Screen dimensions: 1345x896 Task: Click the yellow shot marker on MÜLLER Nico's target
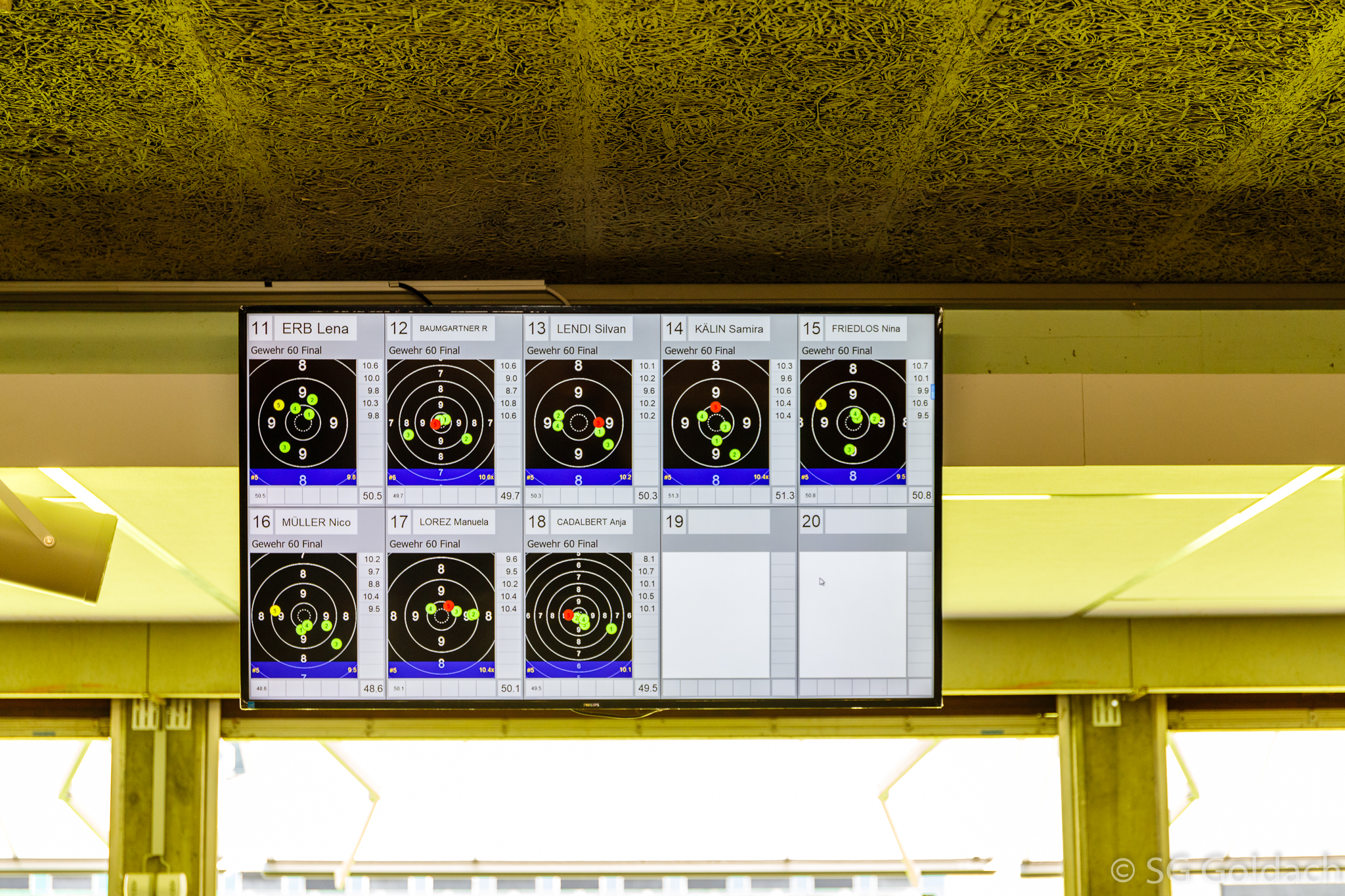point(275,610)
